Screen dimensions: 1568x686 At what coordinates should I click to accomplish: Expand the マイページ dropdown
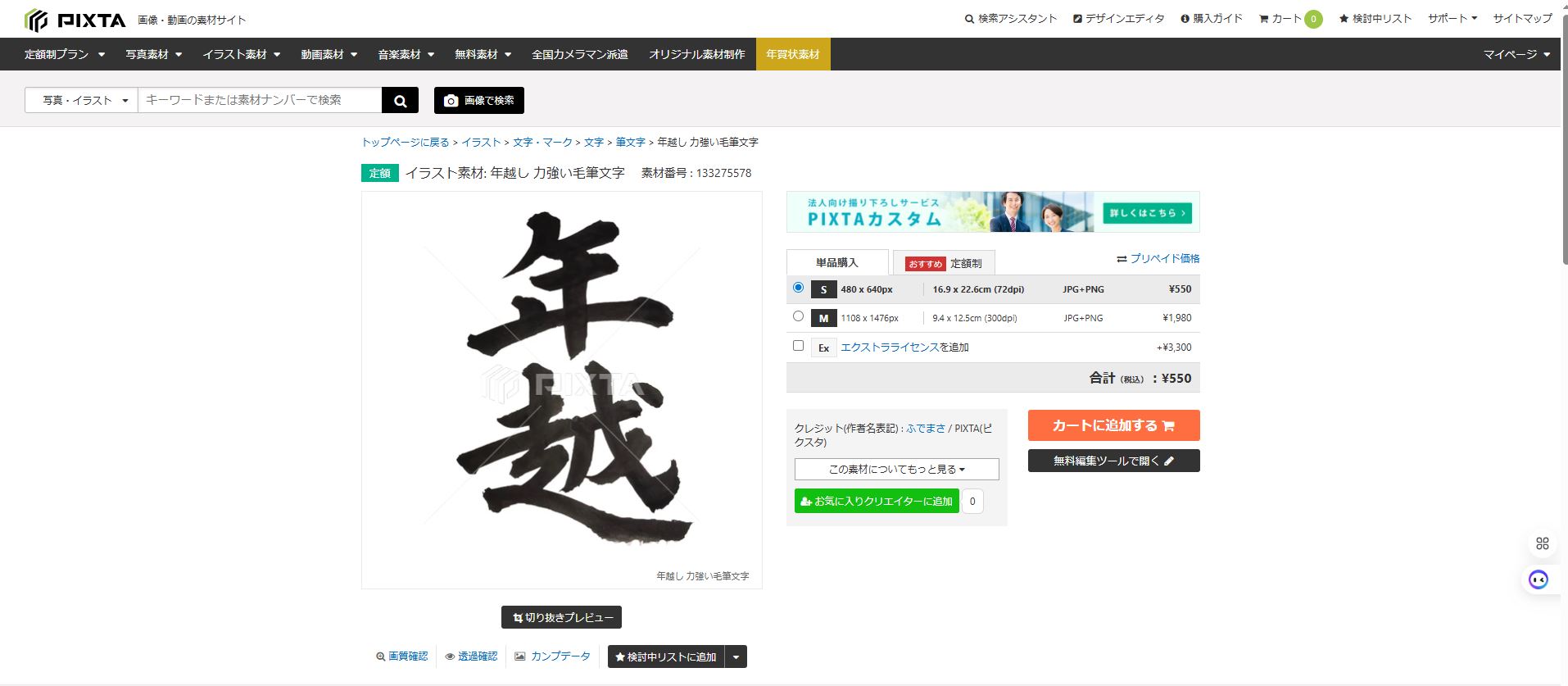point(1516,54)
